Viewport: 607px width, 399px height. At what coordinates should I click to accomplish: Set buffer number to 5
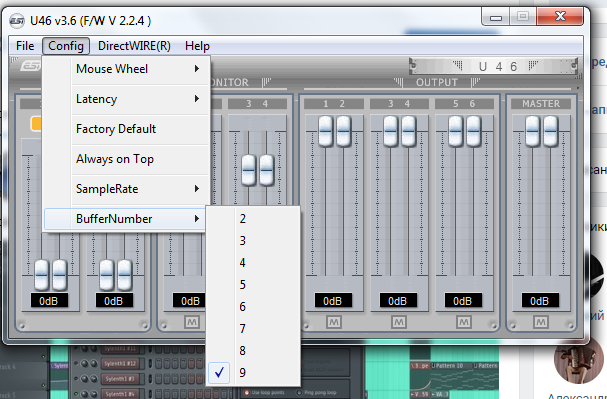[253, 285]
